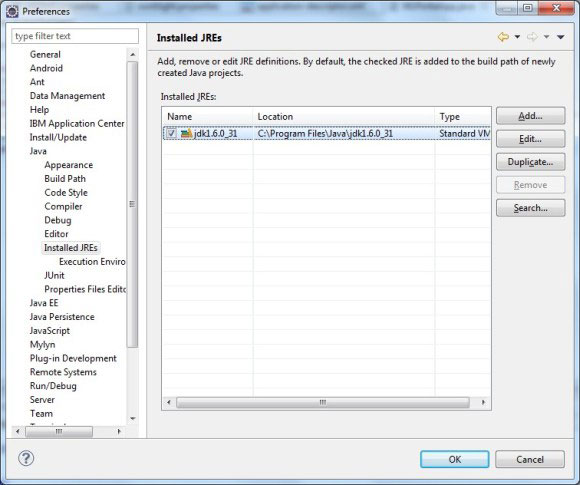Open JUnit preferences
This screenshot has height=485, width=580.
(54, 275)
